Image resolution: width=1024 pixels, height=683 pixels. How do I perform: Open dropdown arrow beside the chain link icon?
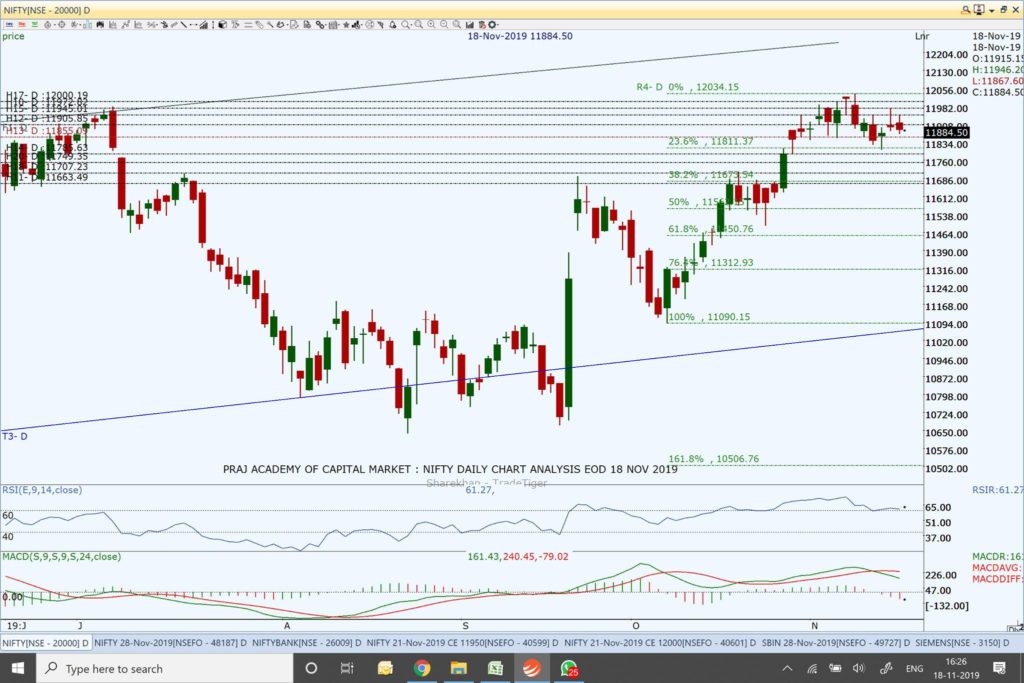pos(326,25)
